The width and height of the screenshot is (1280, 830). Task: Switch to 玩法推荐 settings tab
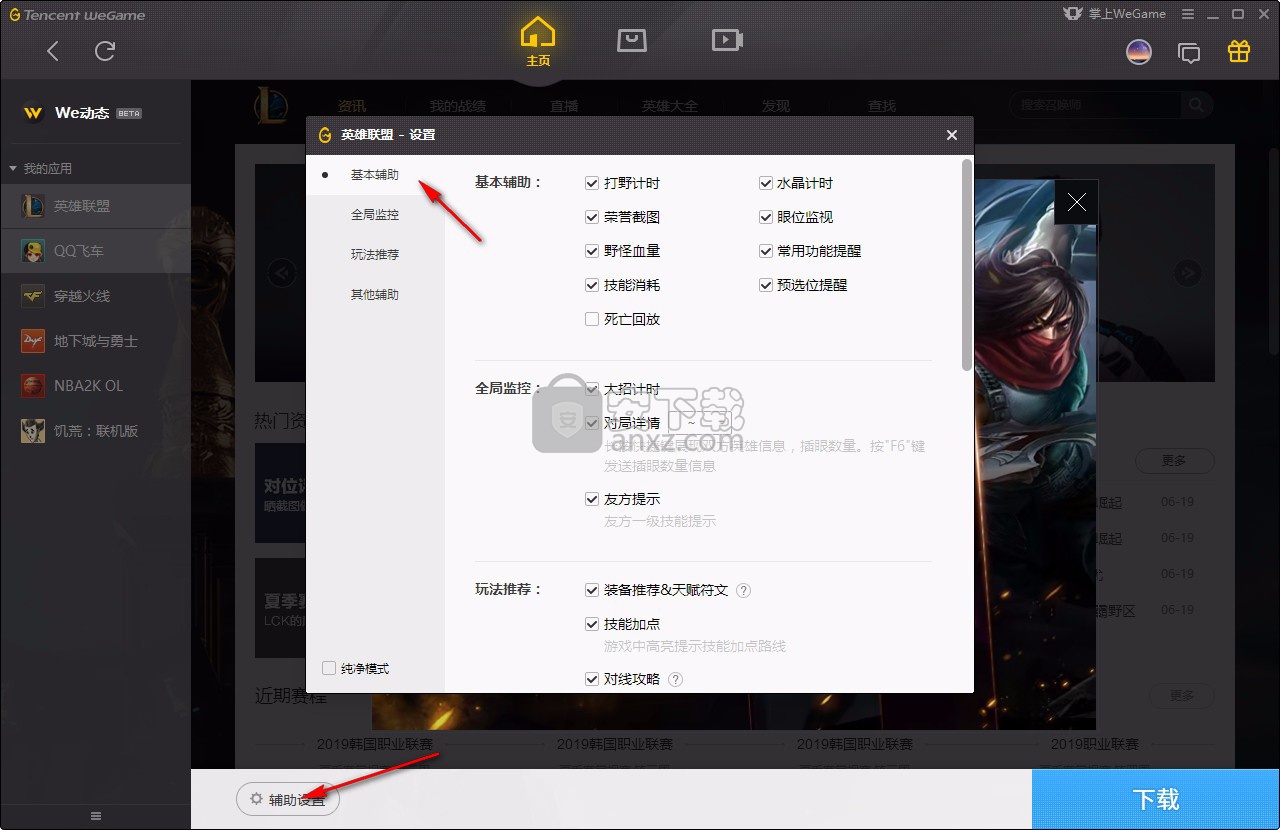(x=375, y=255)
